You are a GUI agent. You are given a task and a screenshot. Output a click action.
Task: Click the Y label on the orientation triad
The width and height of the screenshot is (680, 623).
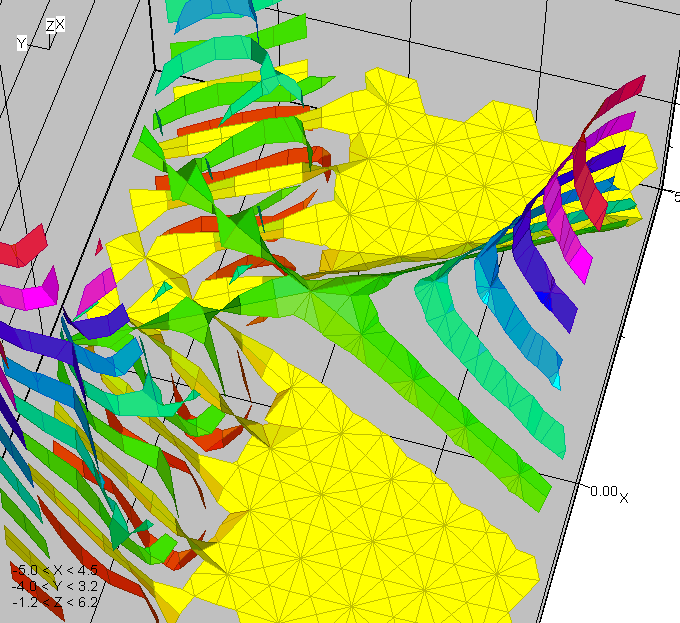[21, 43]
